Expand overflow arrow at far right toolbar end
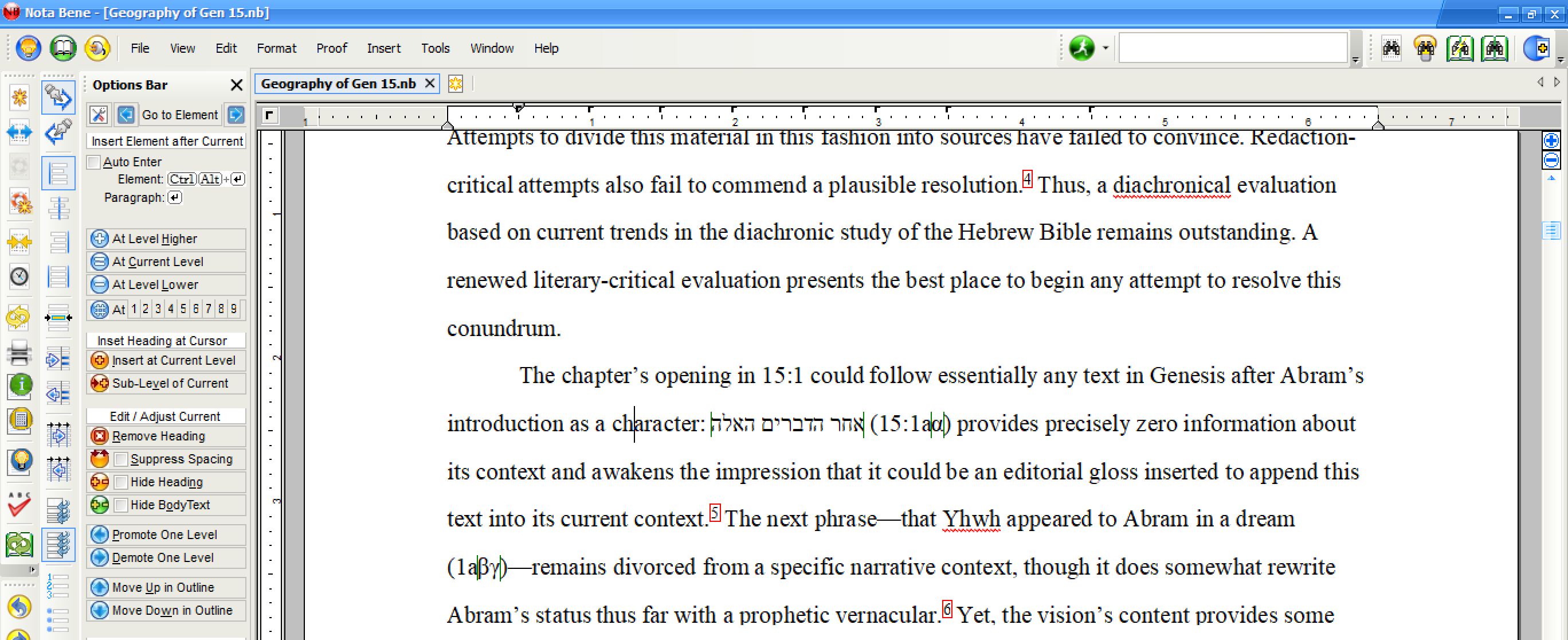 1560,60
